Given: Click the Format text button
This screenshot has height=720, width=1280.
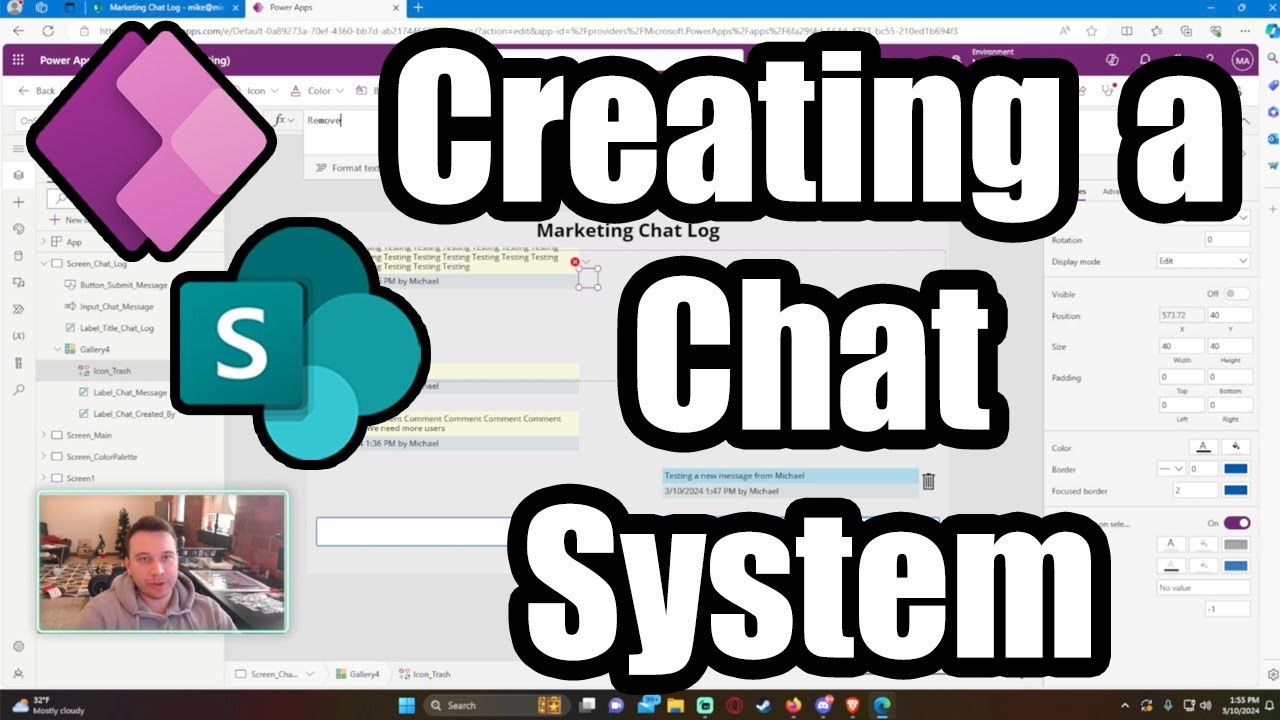Looking at the screenshot, I should click(x=348, y=168).
